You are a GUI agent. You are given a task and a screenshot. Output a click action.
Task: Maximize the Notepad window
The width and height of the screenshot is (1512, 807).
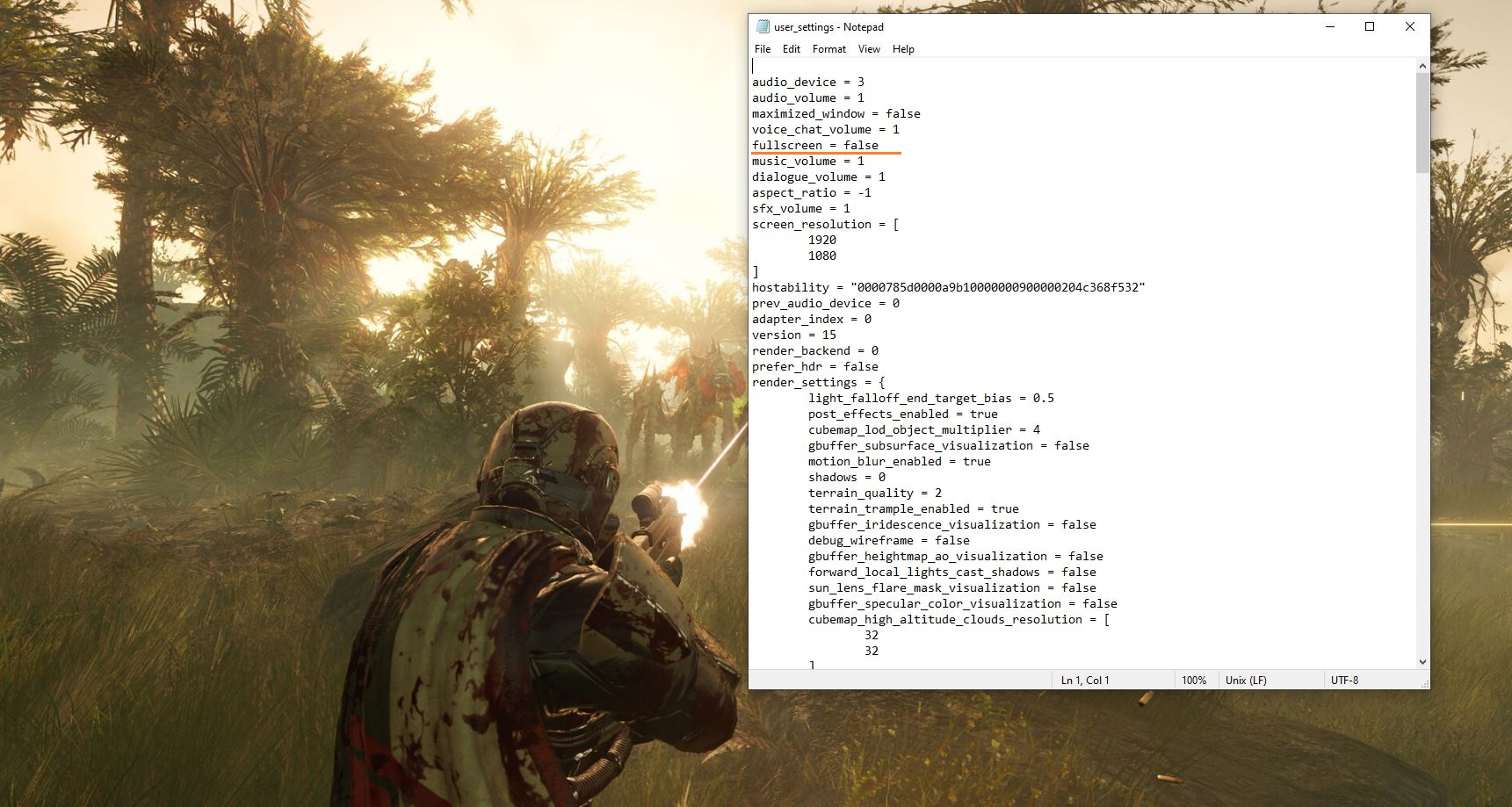coord(1370,26)
